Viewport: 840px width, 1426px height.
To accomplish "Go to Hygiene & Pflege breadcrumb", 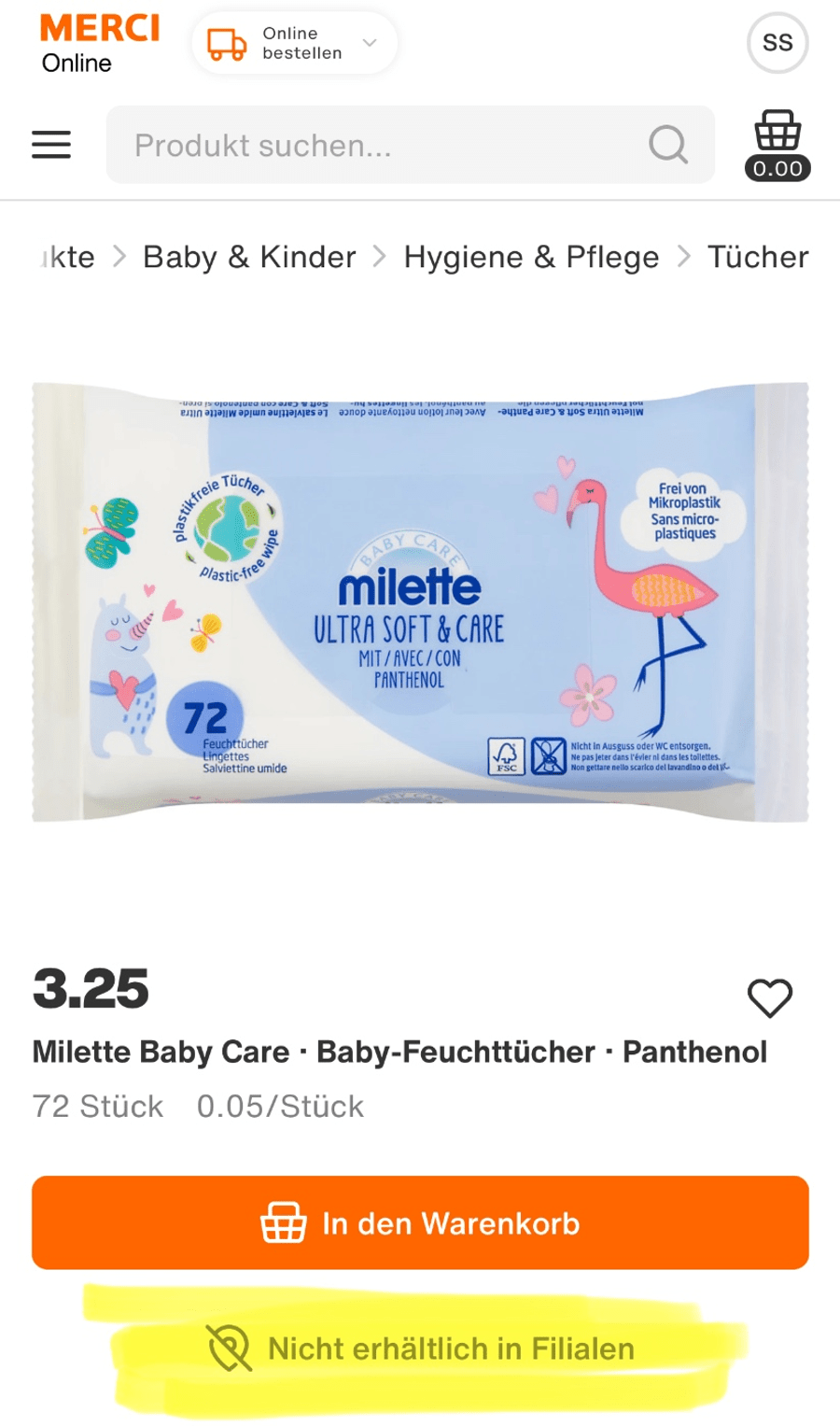I will pos(531,257).
